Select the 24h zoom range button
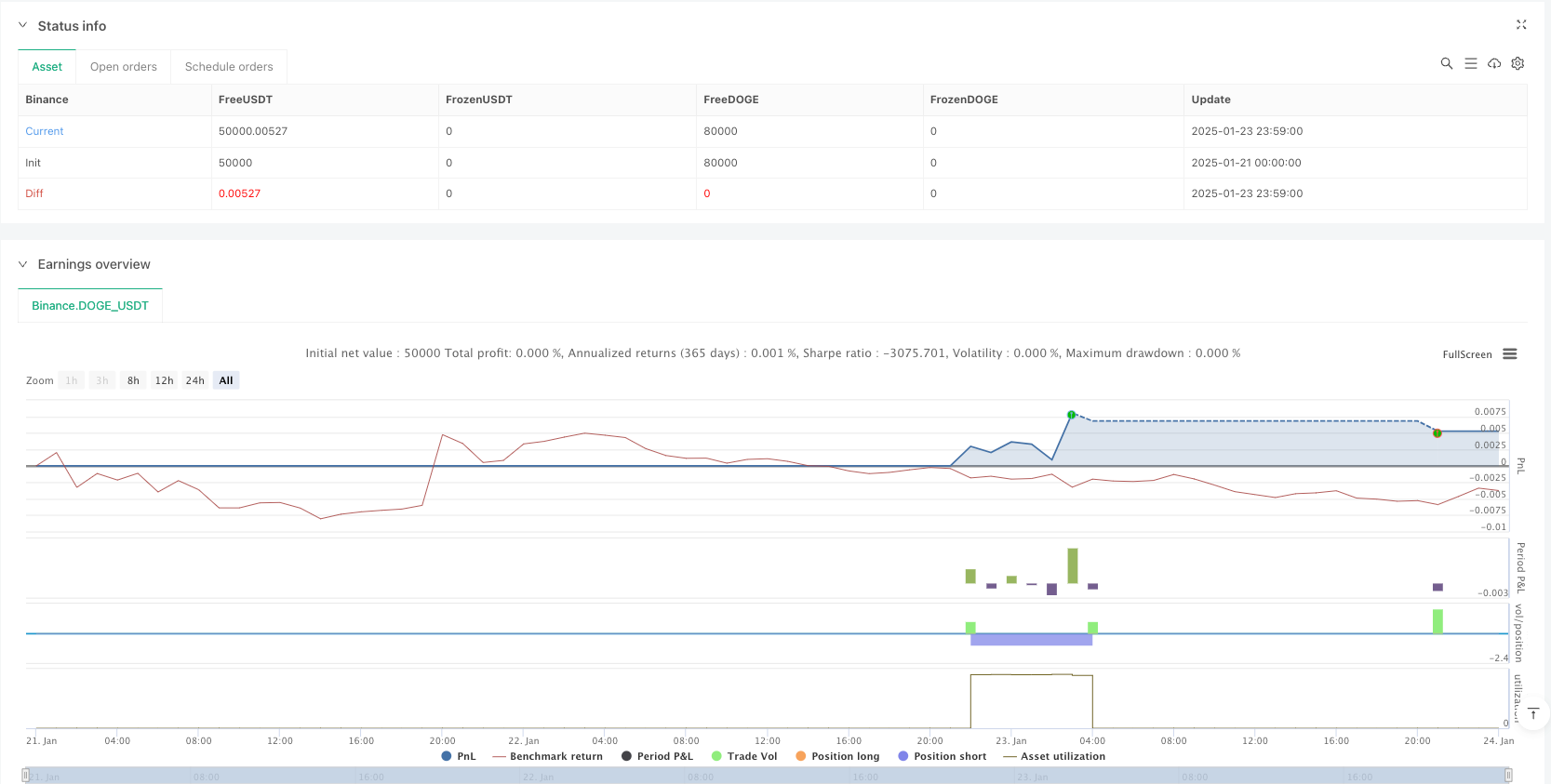Screen dimensions: 1551x784 [x=194, y=380]
